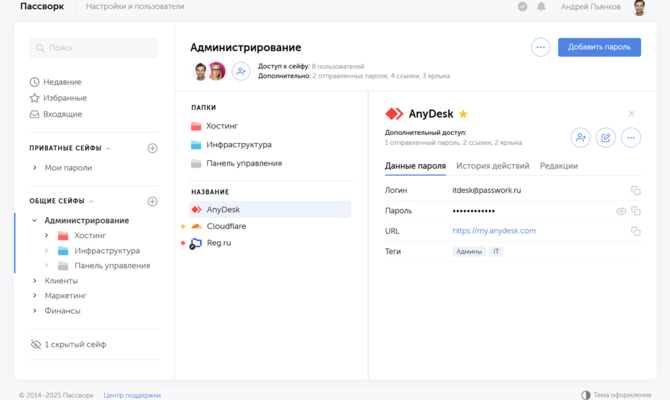Click the gray Панель управления folder icon in Папки

pos(196,163)
